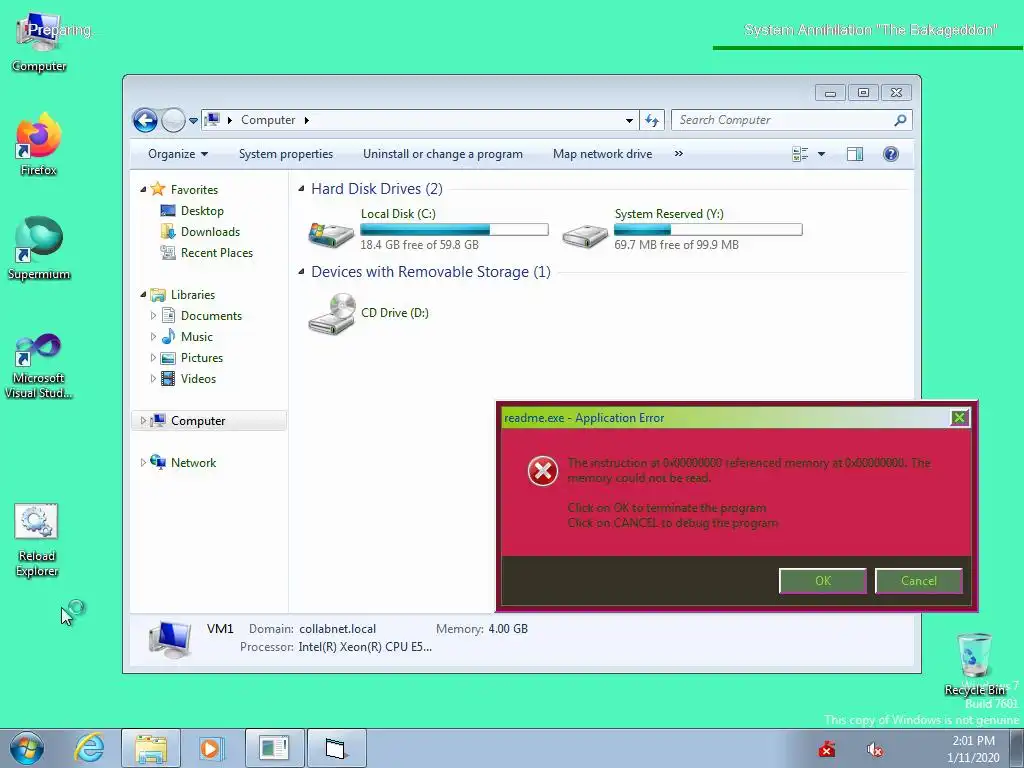Image resolution: width=1024 pixels, height=768 pixels.
Task: Collapse the Hard Disk Drives group
Action: (x=301, y=189)
